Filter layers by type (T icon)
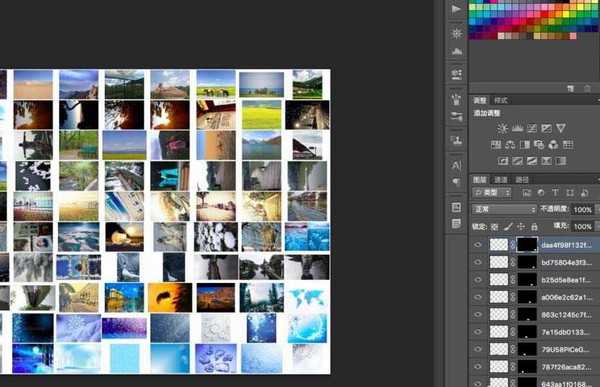 click(x=555, y=193)
